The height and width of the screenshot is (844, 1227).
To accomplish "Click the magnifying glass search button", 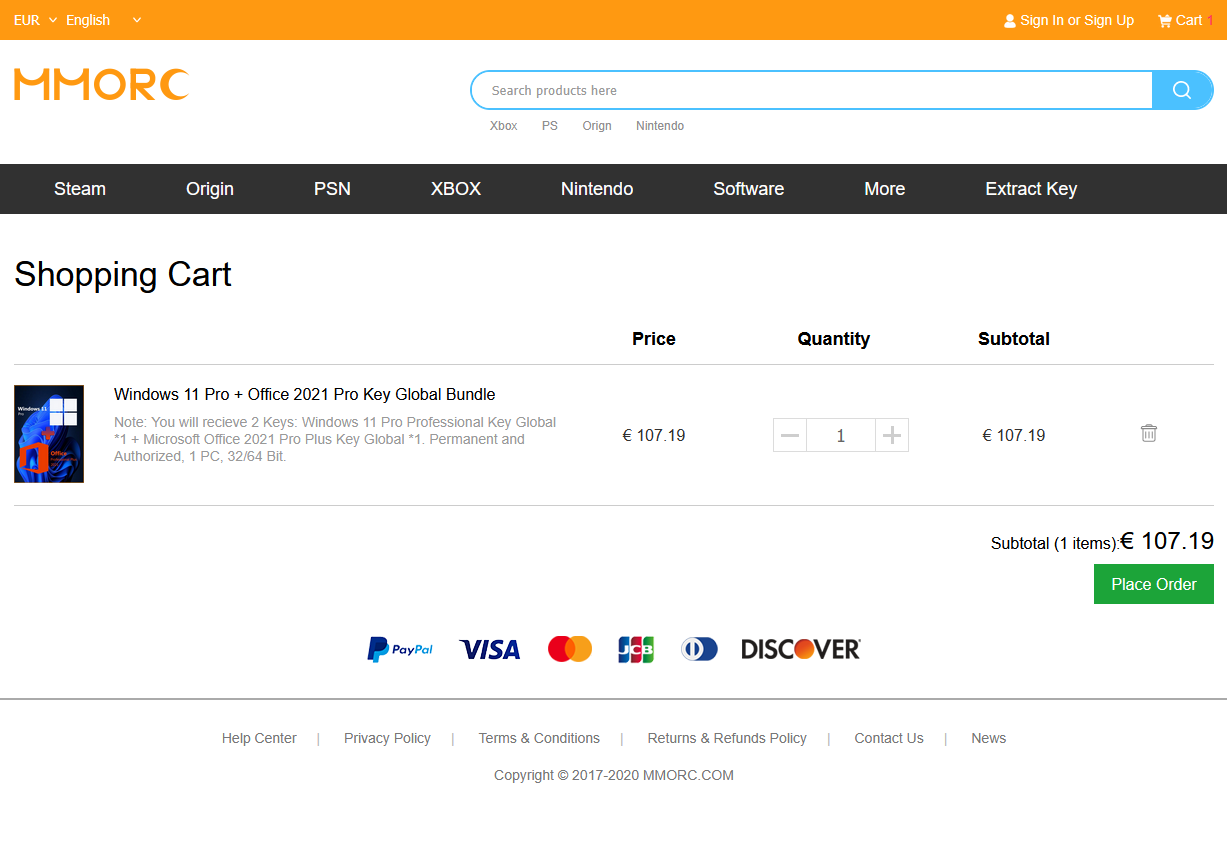I will pos(1182,90).
